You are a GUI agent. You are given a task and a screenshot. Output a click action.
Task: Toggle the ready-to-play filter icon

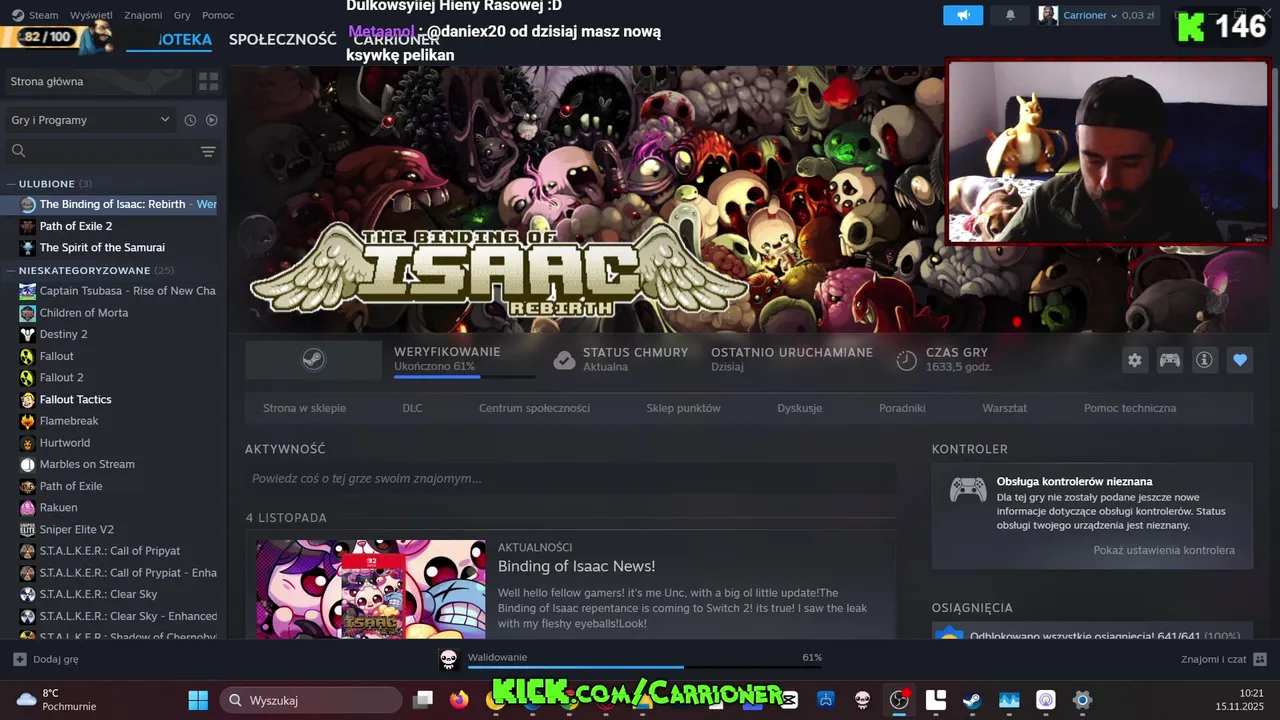[211, 120]
